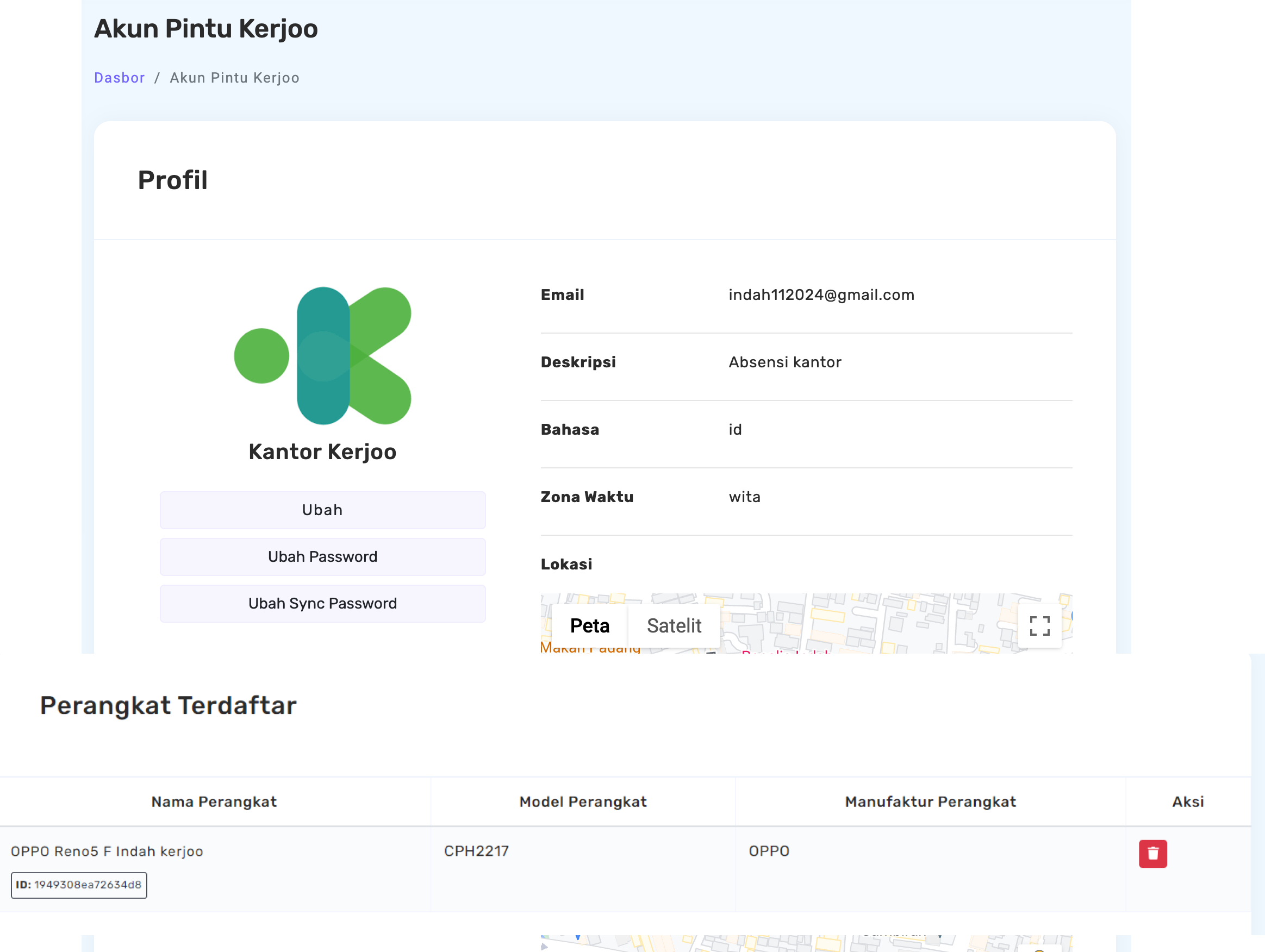Toggle fullscreen view on the map
1265x952 pixels.
click(x=1039, y=625)
